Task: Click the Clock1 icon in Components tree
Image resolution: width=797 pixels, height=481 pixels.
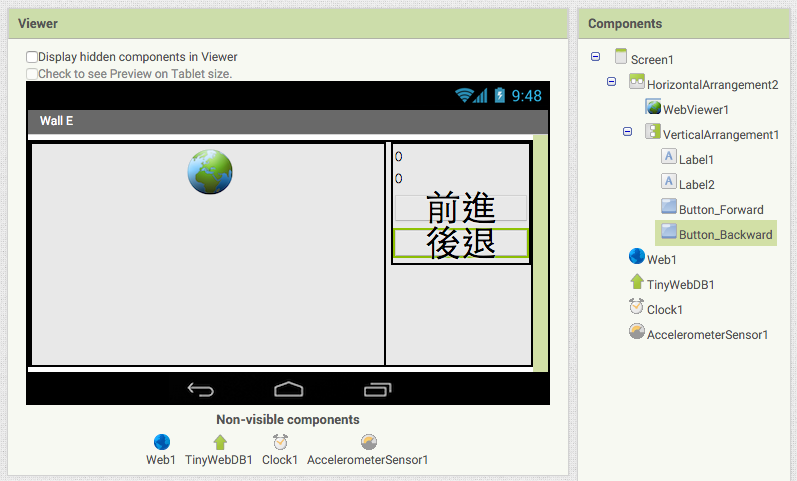Action: pos(636,306)
